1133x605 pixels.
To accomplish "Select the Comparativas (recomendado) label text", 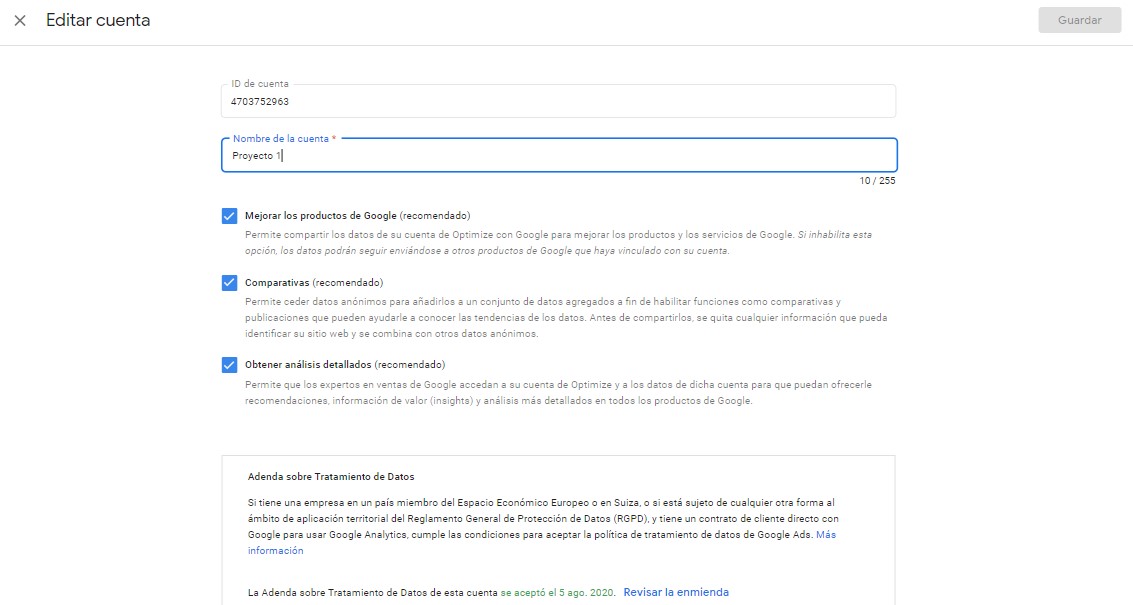I will coord(314,283).
